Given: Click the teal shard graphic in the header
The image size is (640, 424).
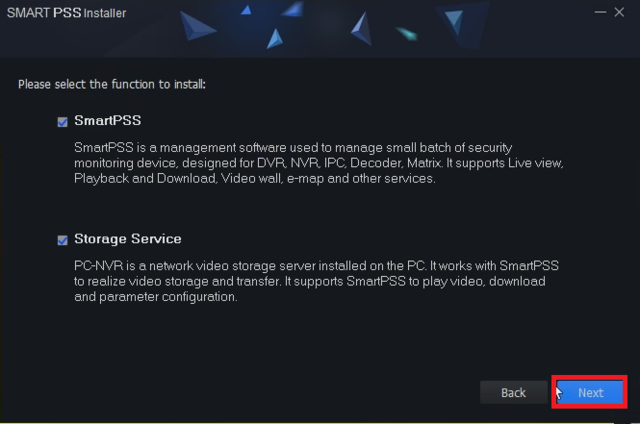Looking at the screenshot, I should [x=406, y=32].
